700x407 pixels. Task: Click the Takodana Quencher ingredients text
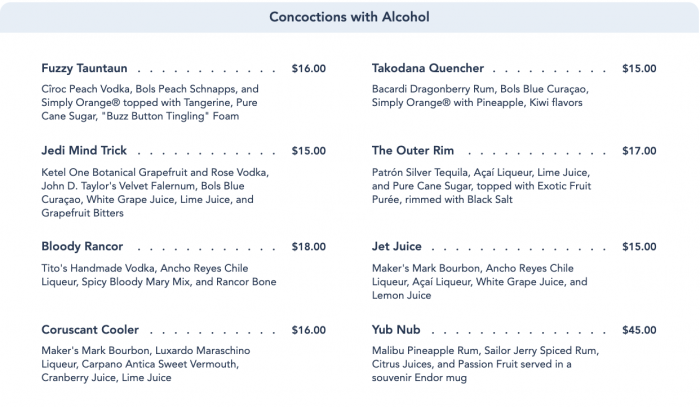pyautogui.click(x=480, y=96)
